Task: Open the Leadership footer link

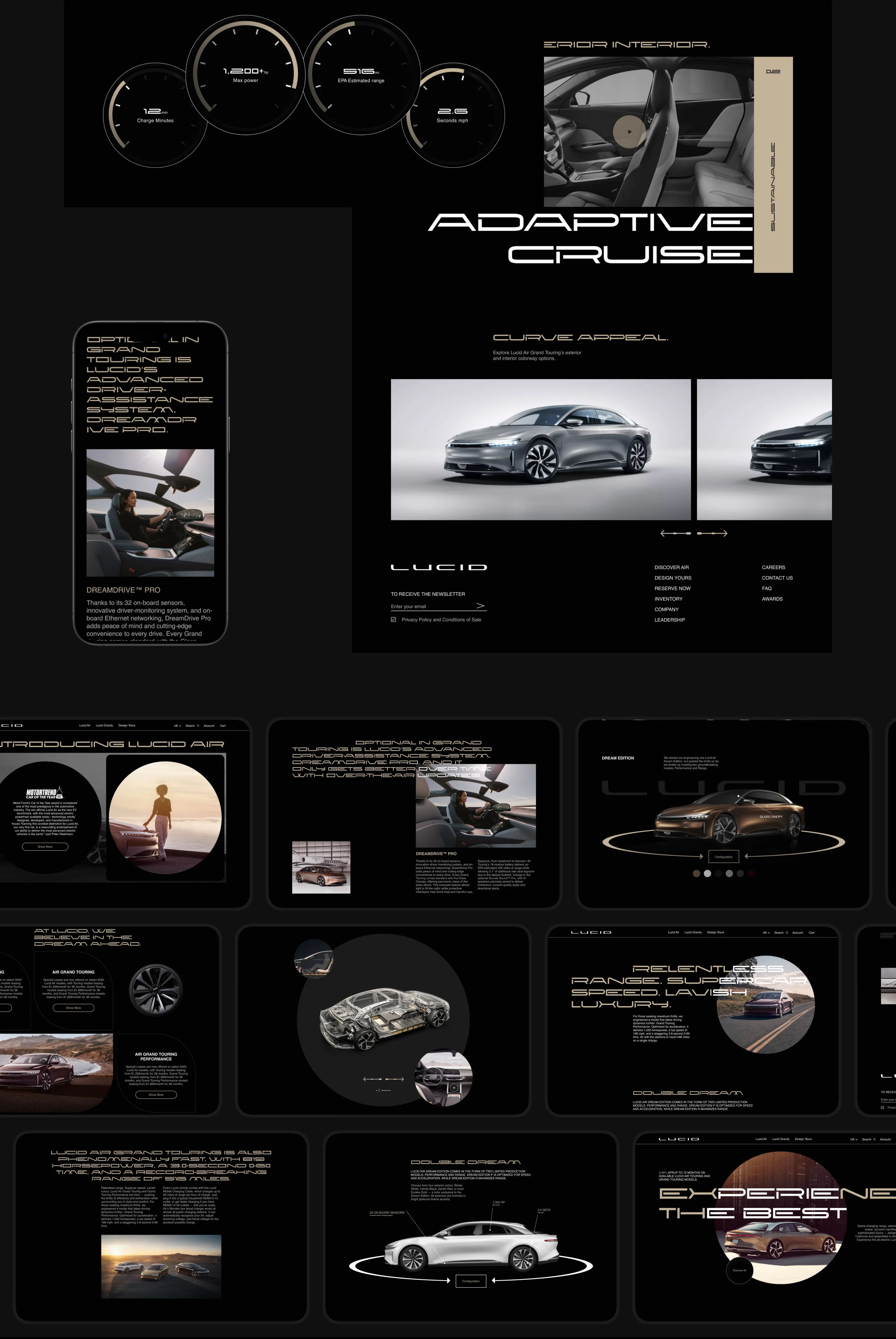Action: 670,620
